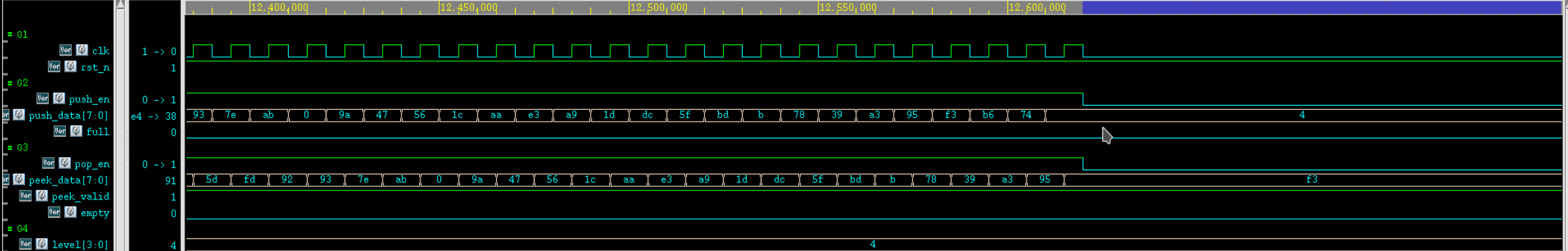1568x251 pixels.
Task: Click the 'e3' segment in the peek_data waveform
Action: pos(667,179)
